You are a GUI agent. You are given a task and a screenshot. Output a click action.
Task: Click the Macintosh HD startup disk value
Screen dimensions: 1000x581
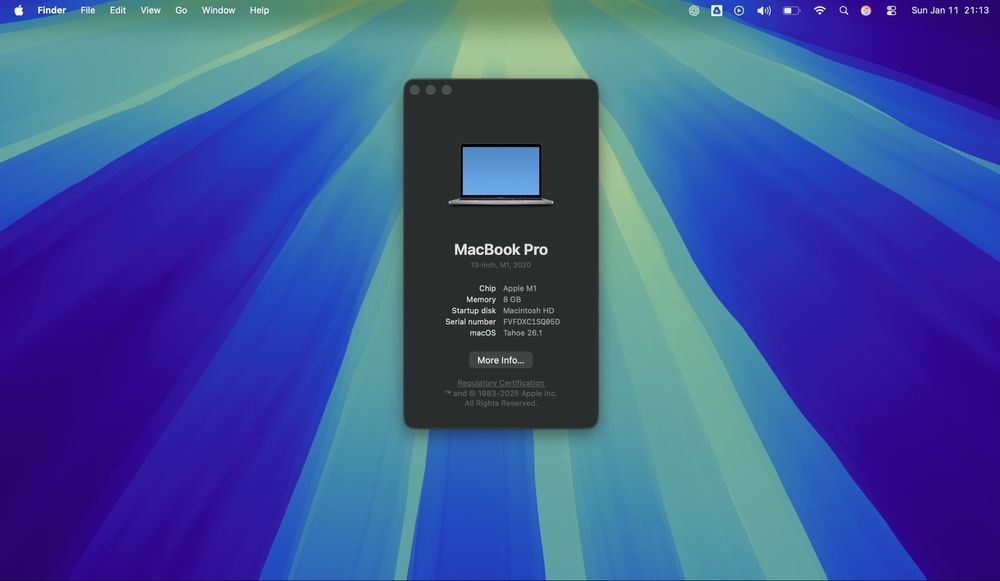click(528, 311)
